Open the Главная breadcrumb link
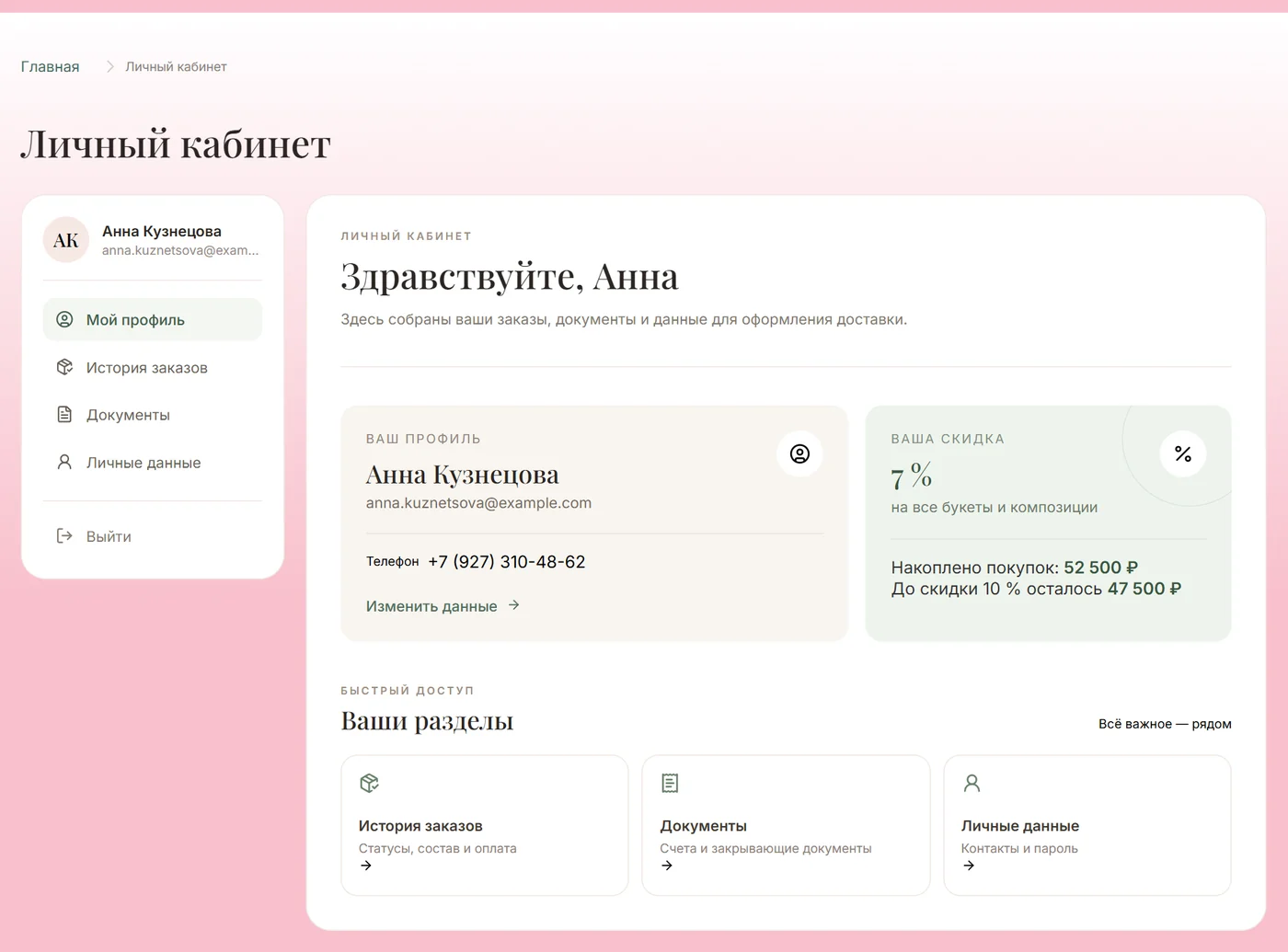This screenshot has width=1288, height=952. pyautogui.click(x=51, y=66)
